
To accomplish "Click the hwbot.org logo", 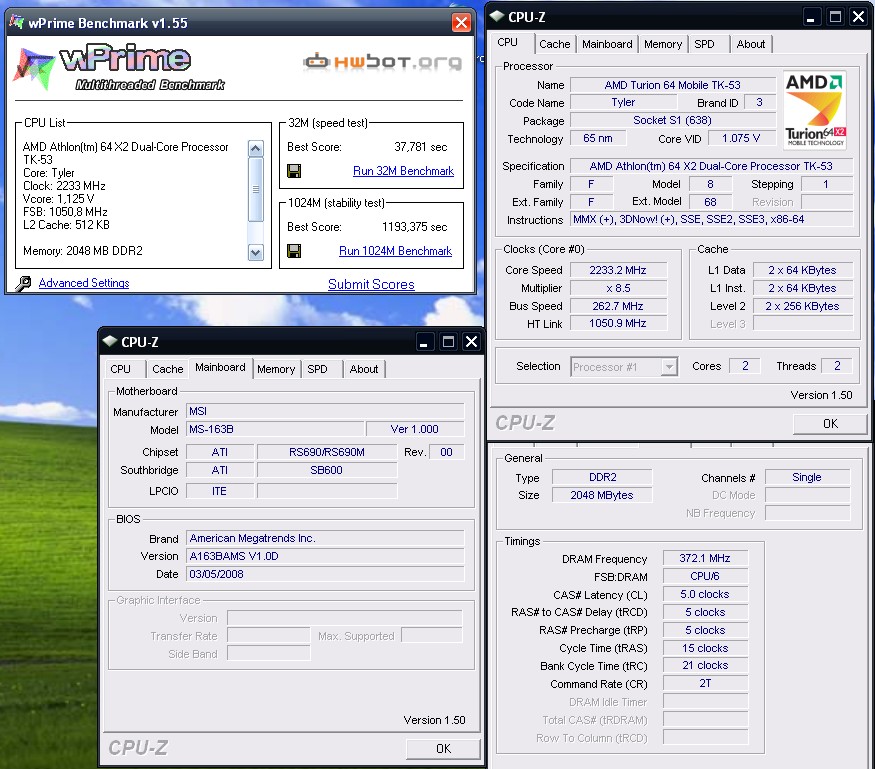I will tap(383, 61).
